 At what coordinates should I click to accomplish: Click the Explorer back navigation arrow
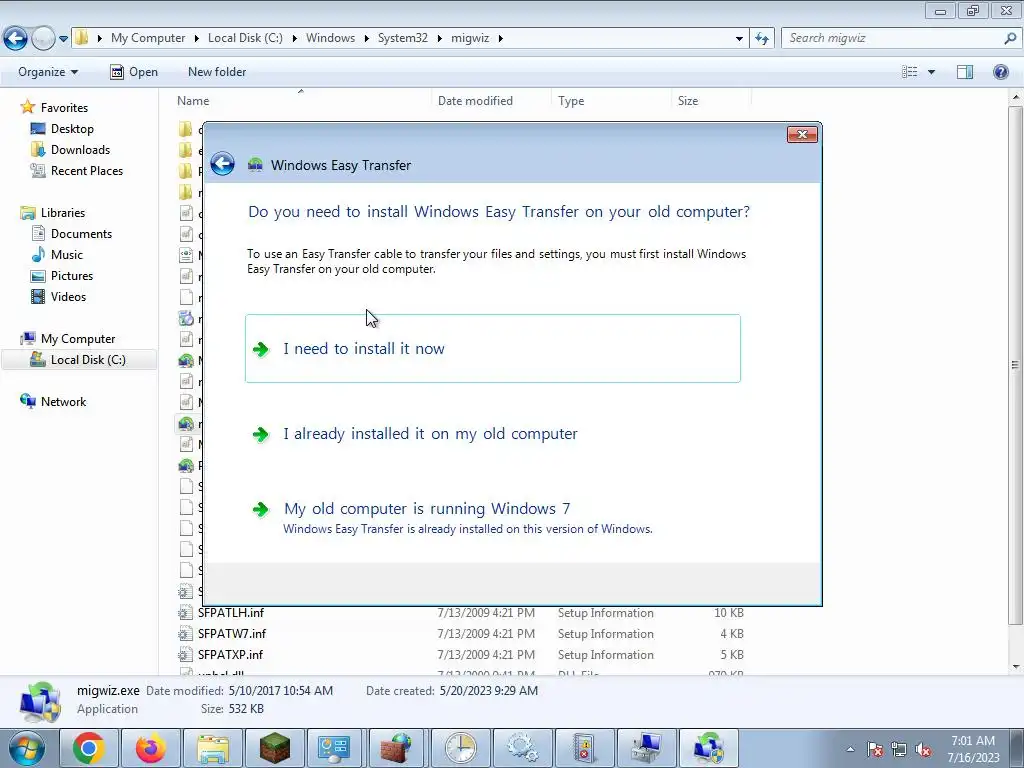(x=16, y=39)
